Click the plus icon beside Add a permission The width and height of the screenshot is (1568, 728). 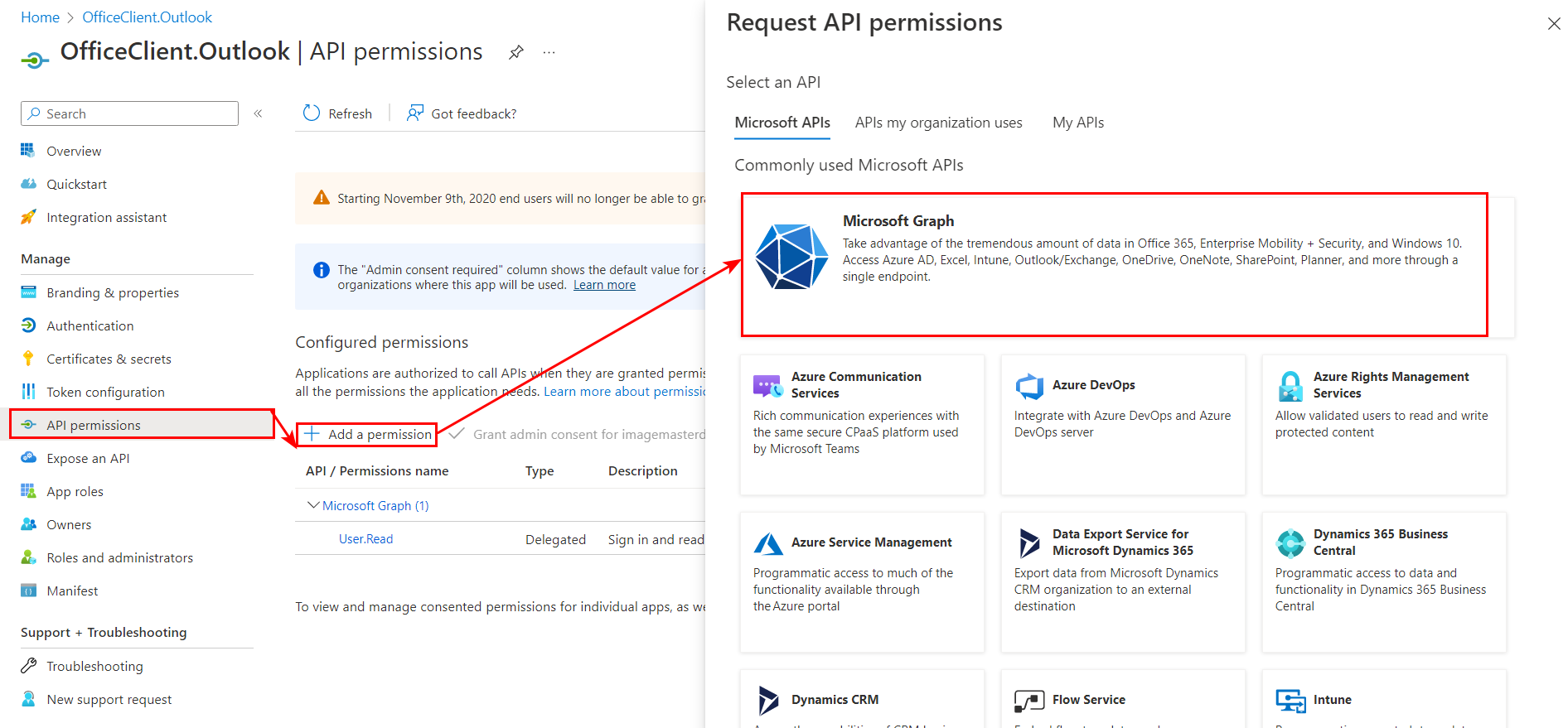(312, 433)
